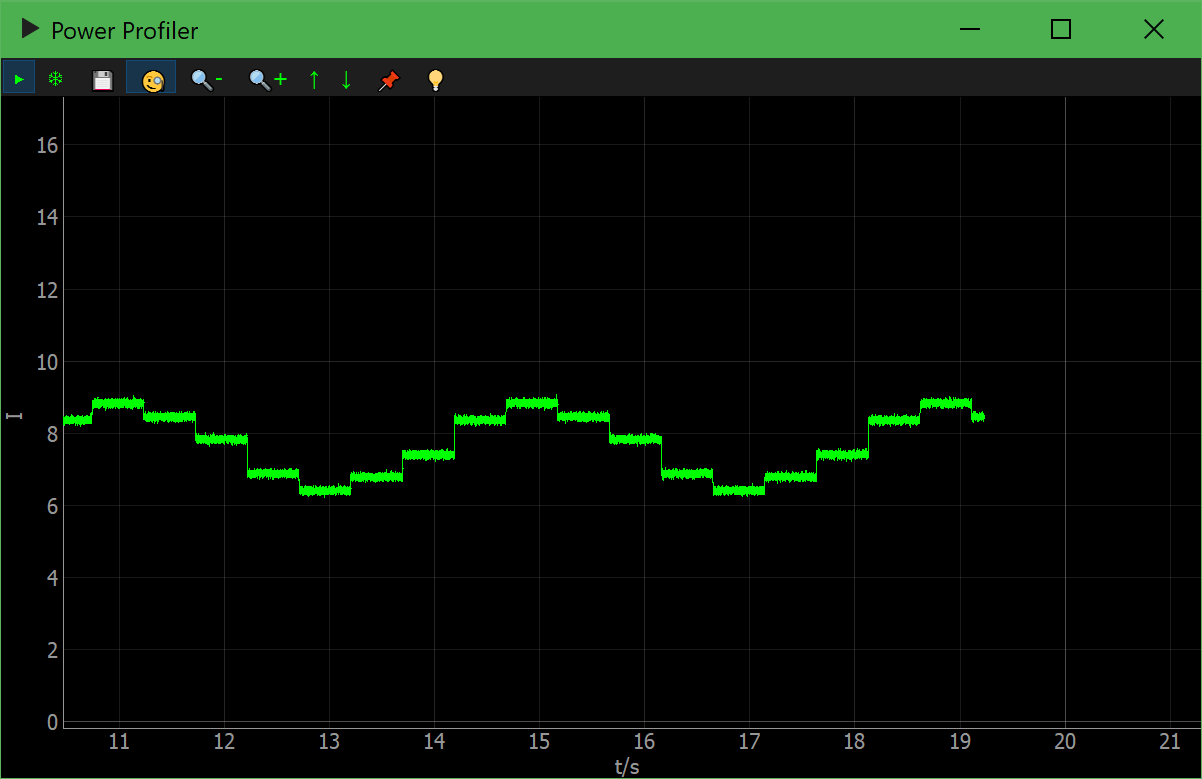Maximize the Power Profiler window
Screen dimensions: 1202x779
point(1061,30)
